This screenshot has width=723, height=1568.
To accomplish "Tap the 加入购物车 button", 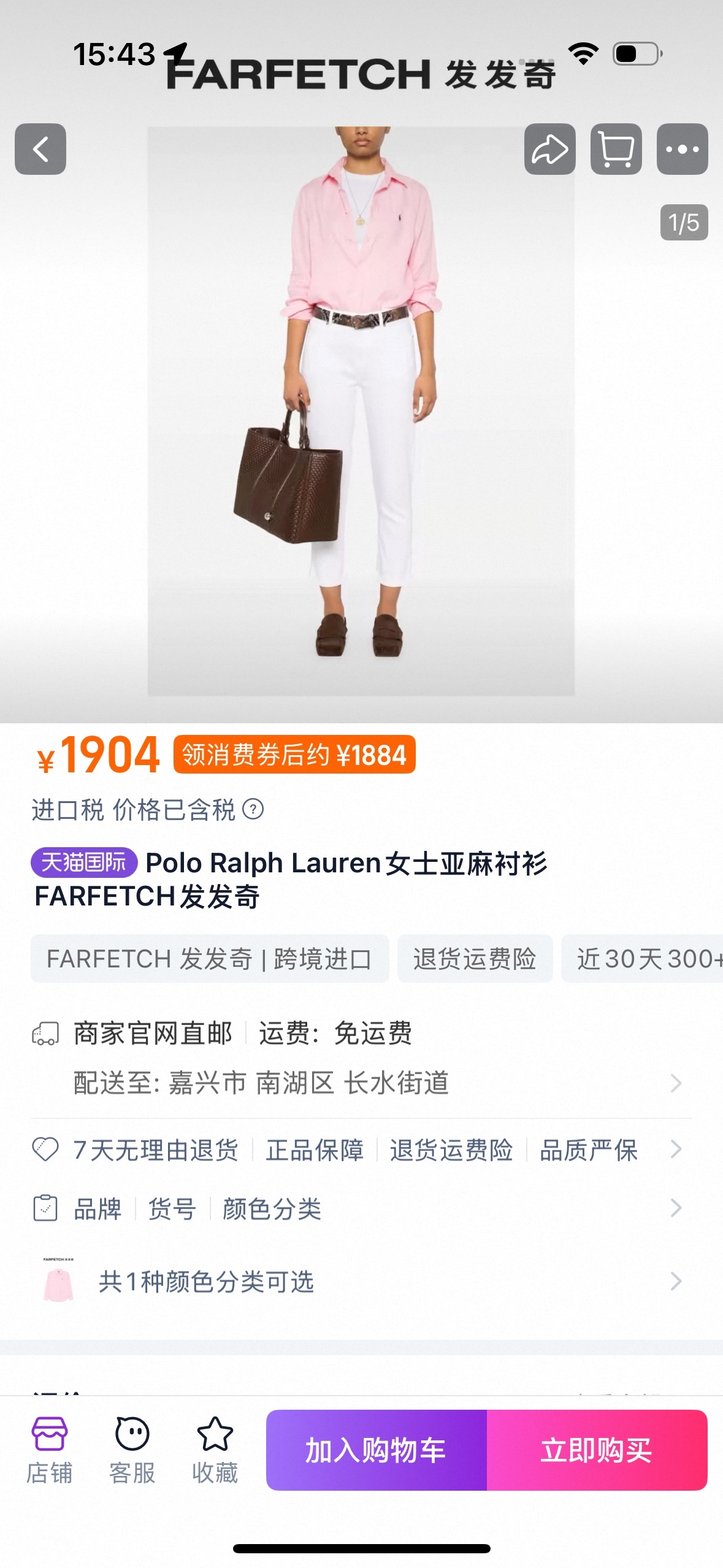I will (x=377, y=1450).
